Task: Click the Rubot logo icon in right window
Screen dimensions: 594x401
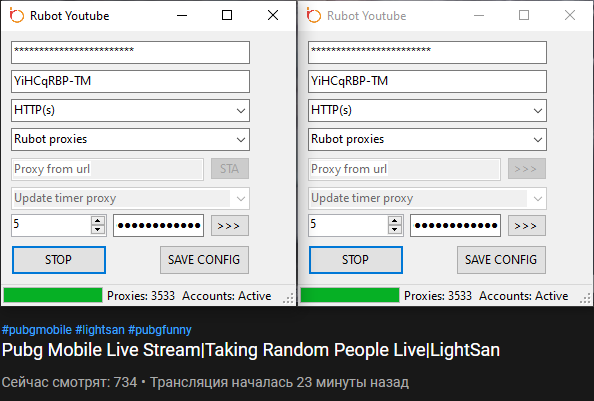Action: pos(314,16)
